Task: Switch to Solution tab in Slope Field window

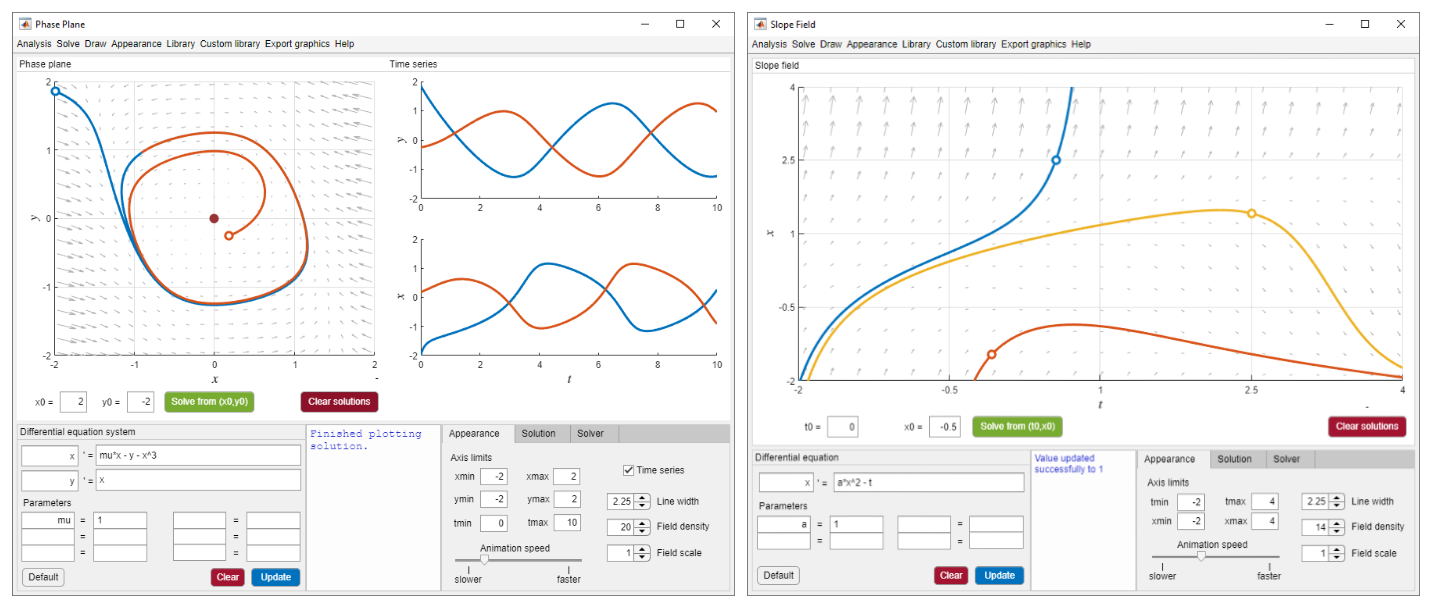Action: click(1234, 459)
